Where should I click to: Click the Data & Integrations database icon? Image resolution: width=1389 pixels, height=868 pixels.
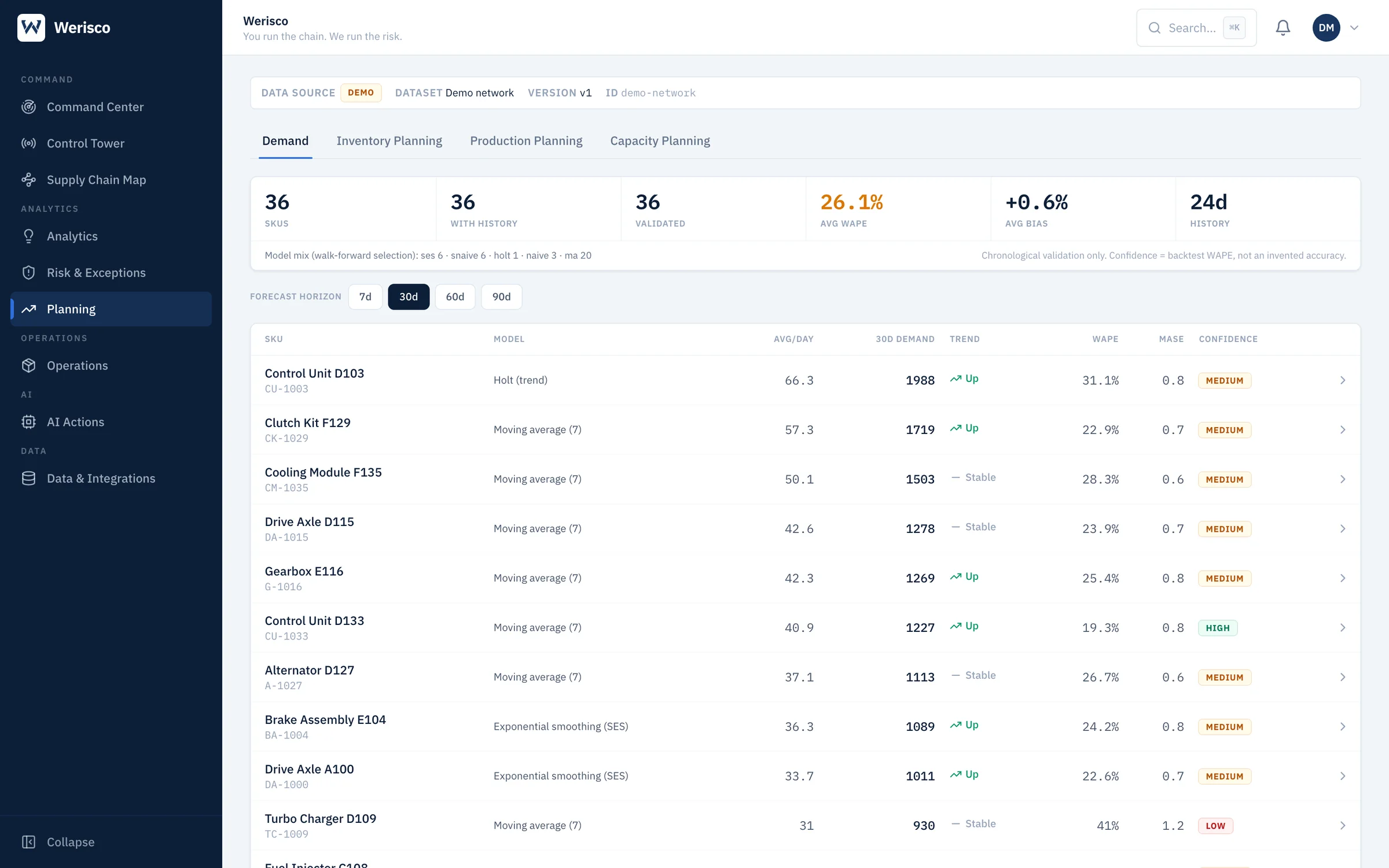[28, 479]
